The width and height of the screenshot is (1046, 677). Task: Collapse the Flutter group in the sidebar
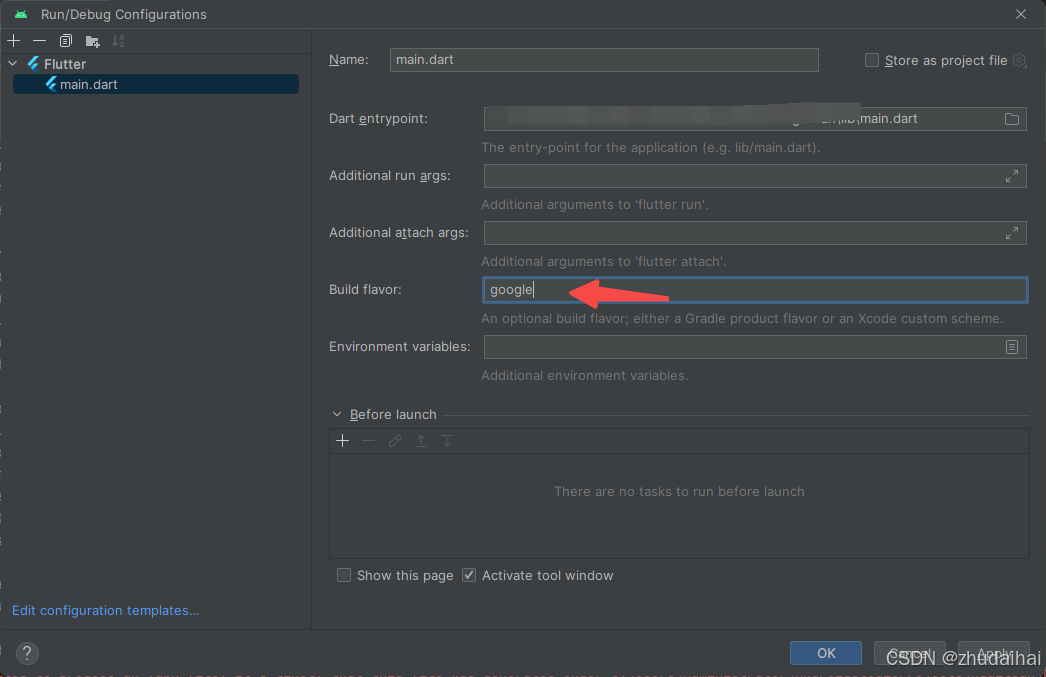(12, 63)
